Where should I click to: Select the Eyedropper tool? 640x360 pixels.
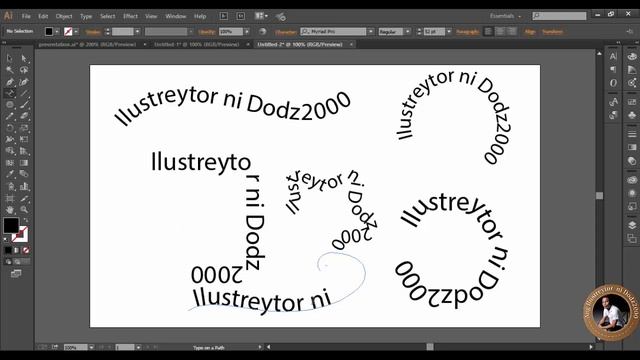[x=10, y=174]
